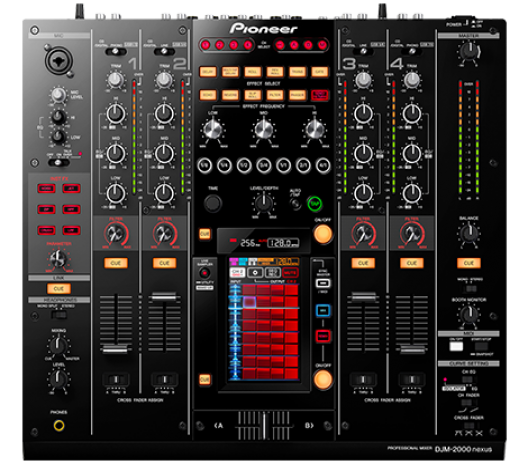Choose the TRANS effect button
Viewport: 528px width, 464px height.
coord(297,72)
